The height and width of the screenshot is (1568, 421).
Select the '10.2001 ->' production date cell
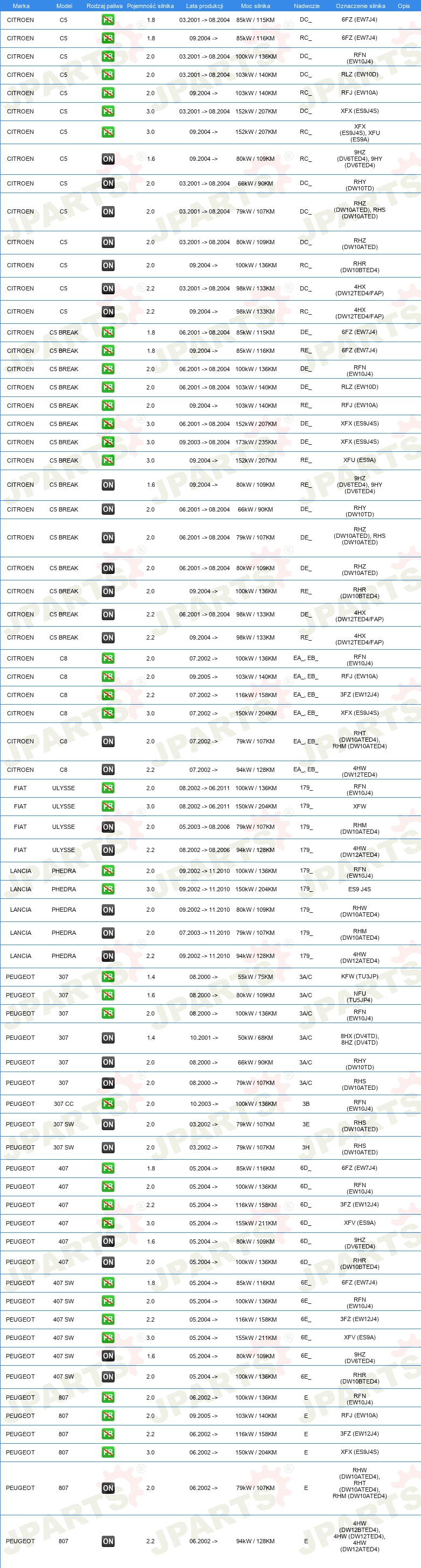(x=204, y=1038)
